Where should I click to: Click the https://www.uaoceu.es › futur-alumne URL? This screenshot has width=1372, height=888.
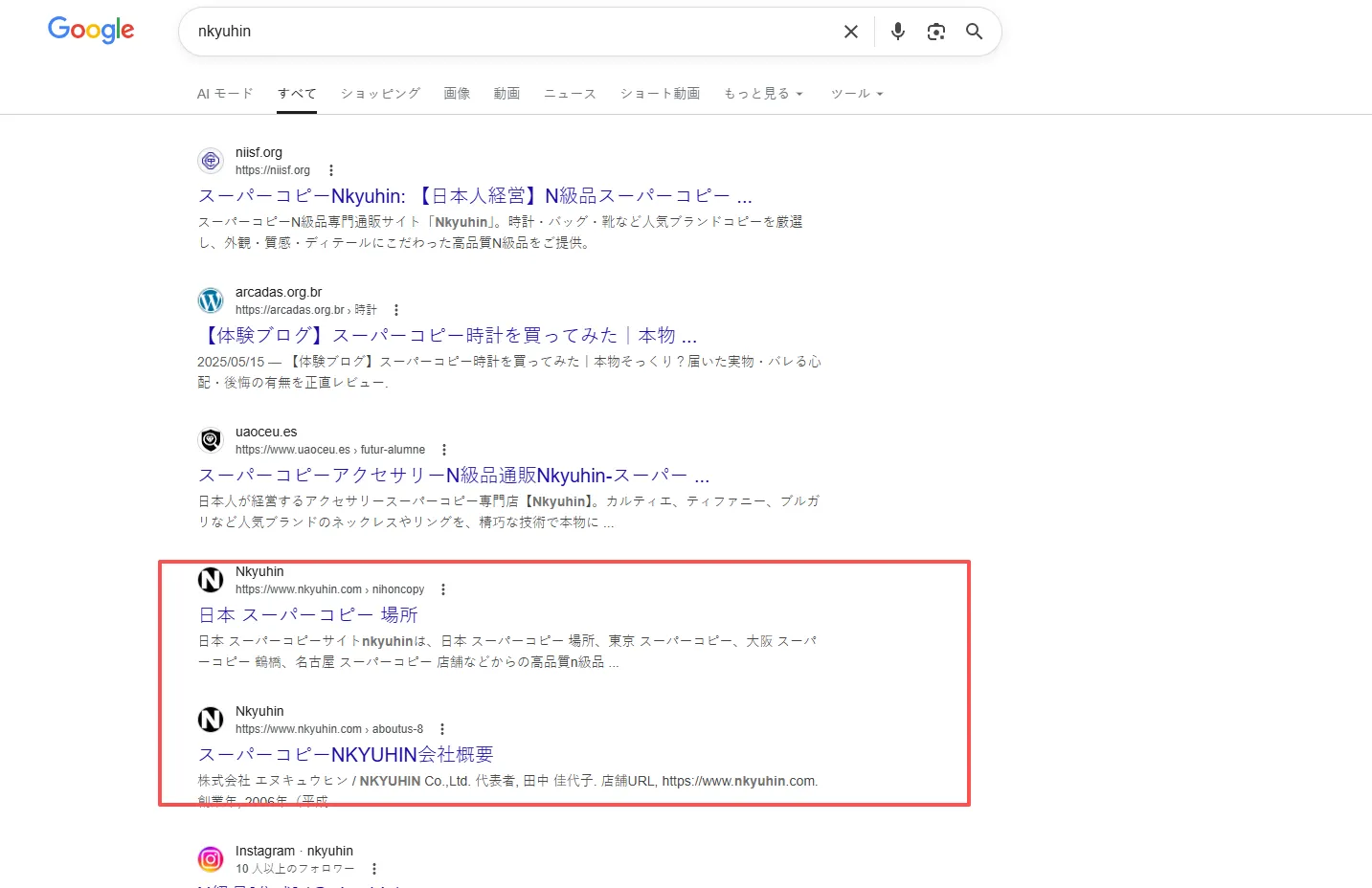330,450
